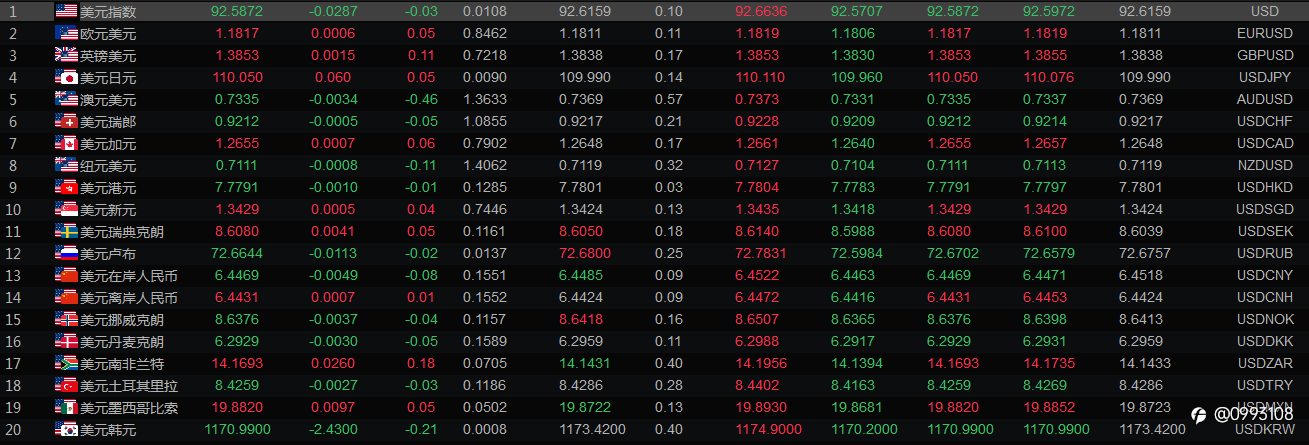Click the Hong Kong flag icon beside 美元港元
This screenshot has height=445, width=1309.
[x=66, y=187]
